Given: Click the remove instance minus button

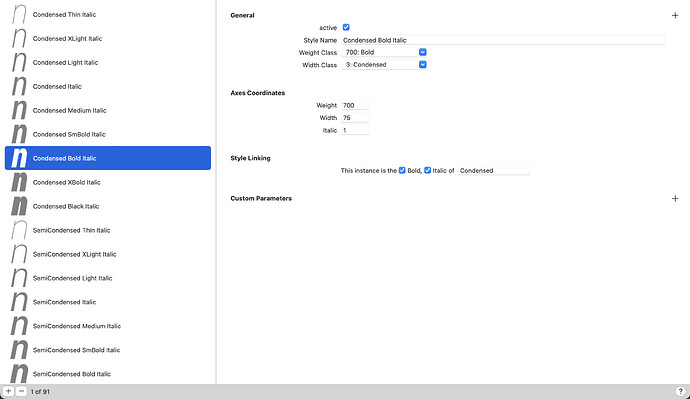Looking at the screenshot, I should click(x=21, y=391).
